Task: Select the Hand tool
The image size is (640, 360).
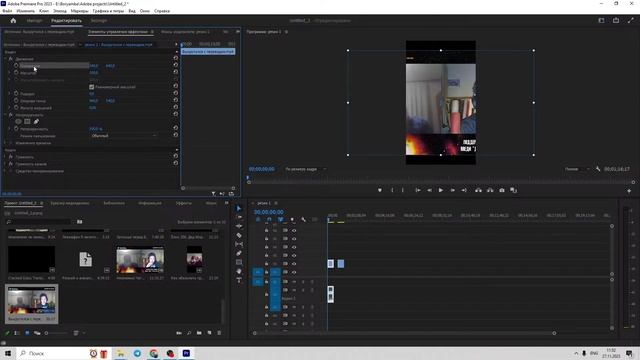Action: pyautogui.click(x=239, y=271)
